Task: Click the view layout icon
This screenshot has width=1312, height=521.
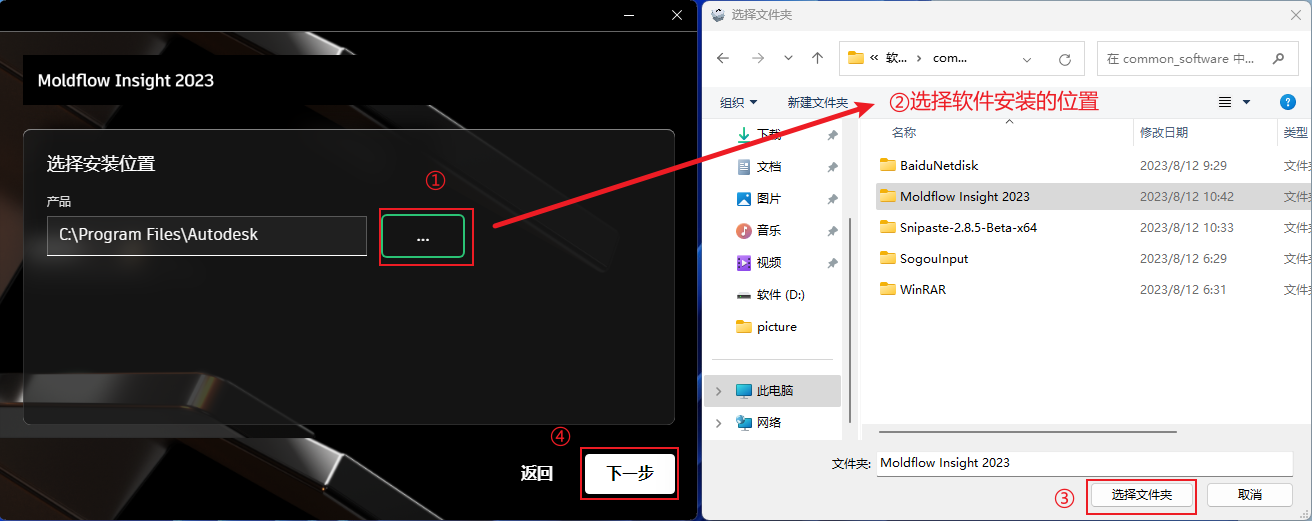Action: click(1225, 102)
